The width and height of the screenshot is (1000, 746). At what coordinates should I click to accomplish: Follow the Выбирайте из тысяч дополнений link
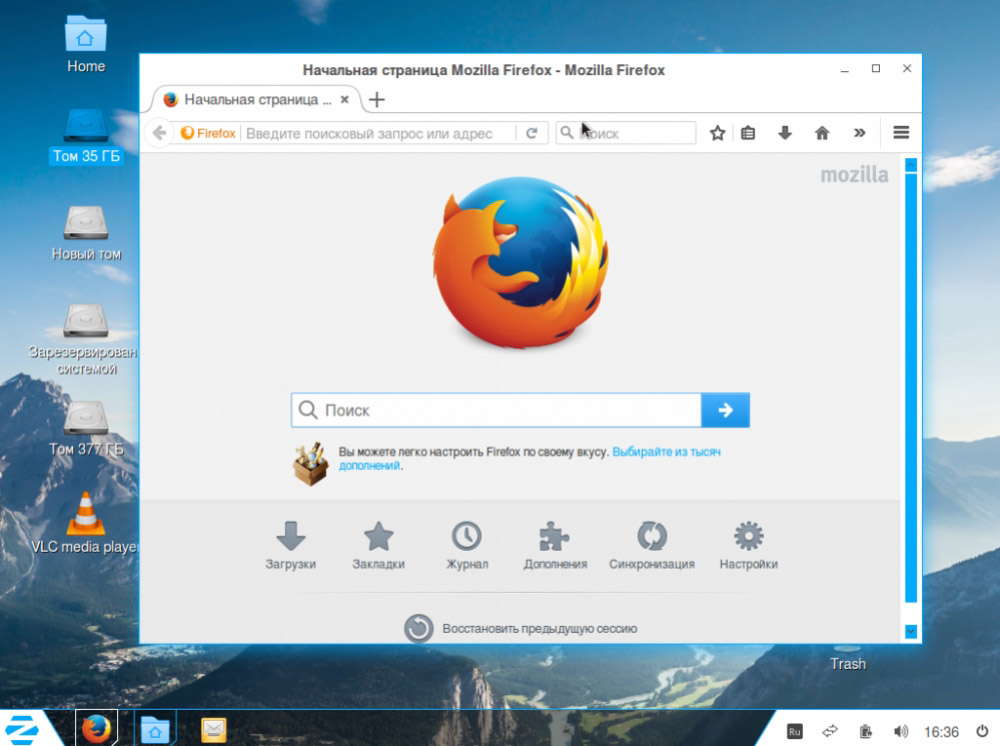tap(529, 458)
